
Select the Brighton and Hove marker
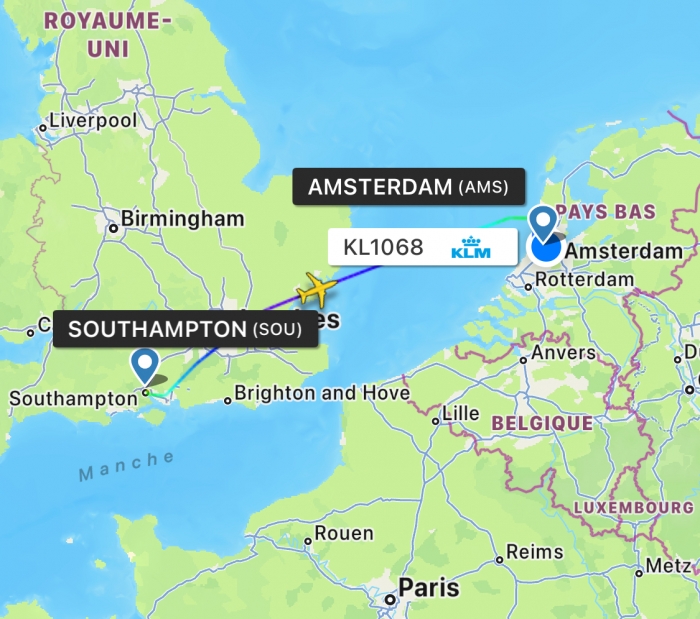click(228, 401)
